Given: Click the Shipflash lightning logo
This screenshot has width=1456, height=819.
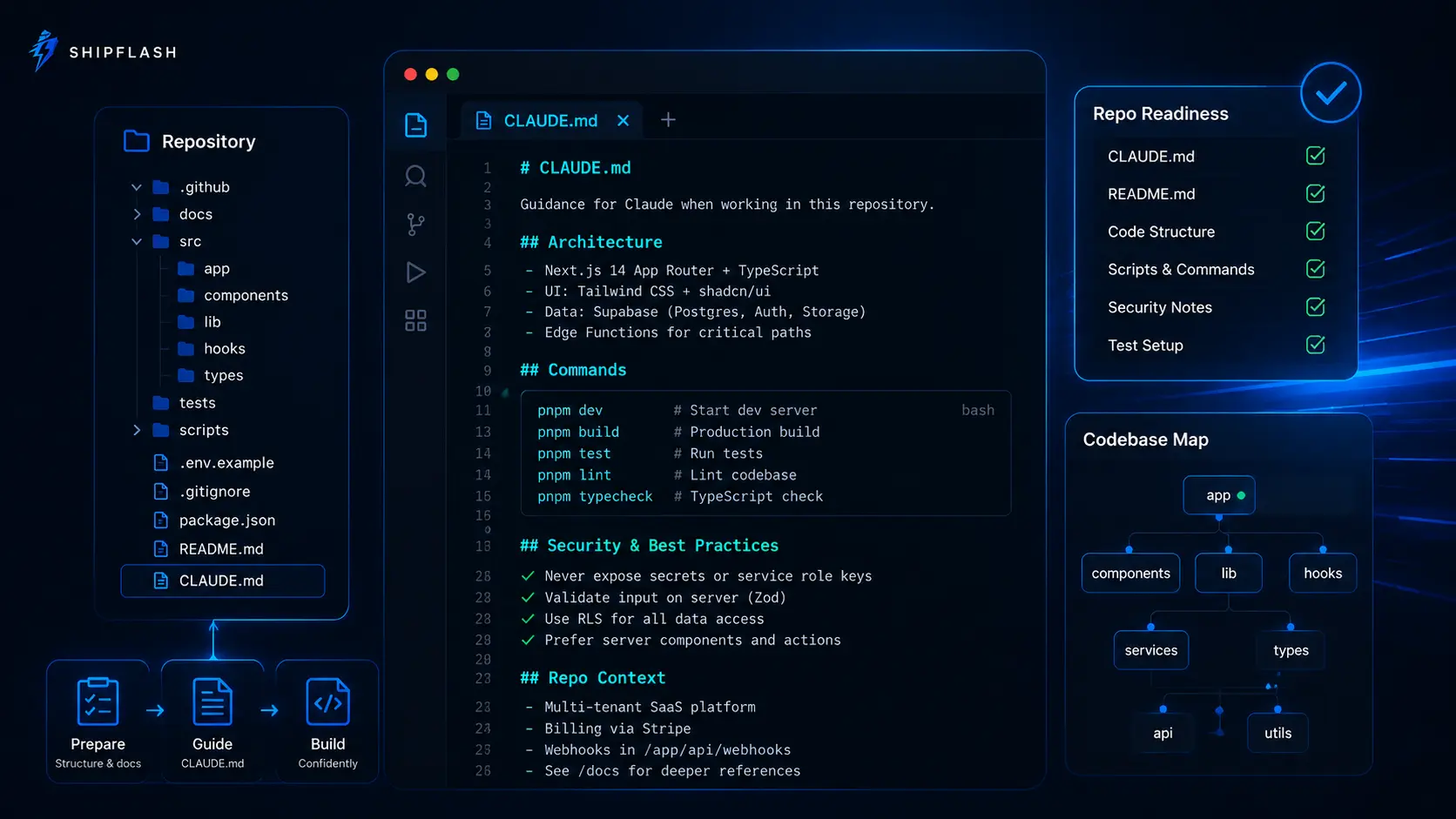Looking at the screenshot, I should click(x=44, y=51).
